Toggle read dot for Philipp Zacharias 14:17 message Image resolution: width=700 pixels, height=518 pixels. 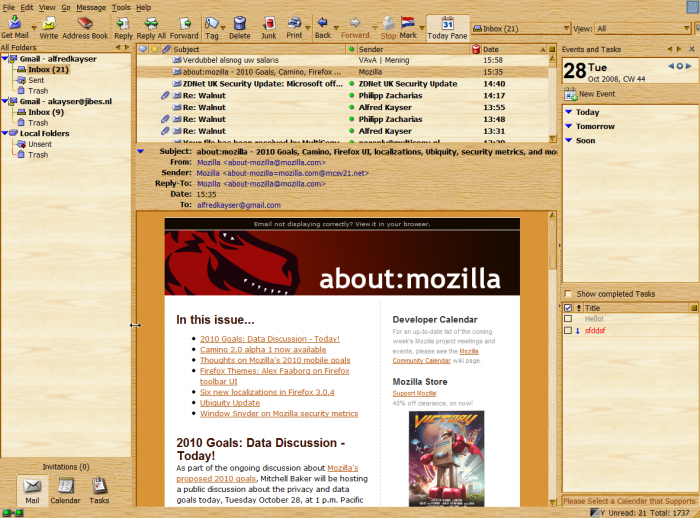click(351, 96)
